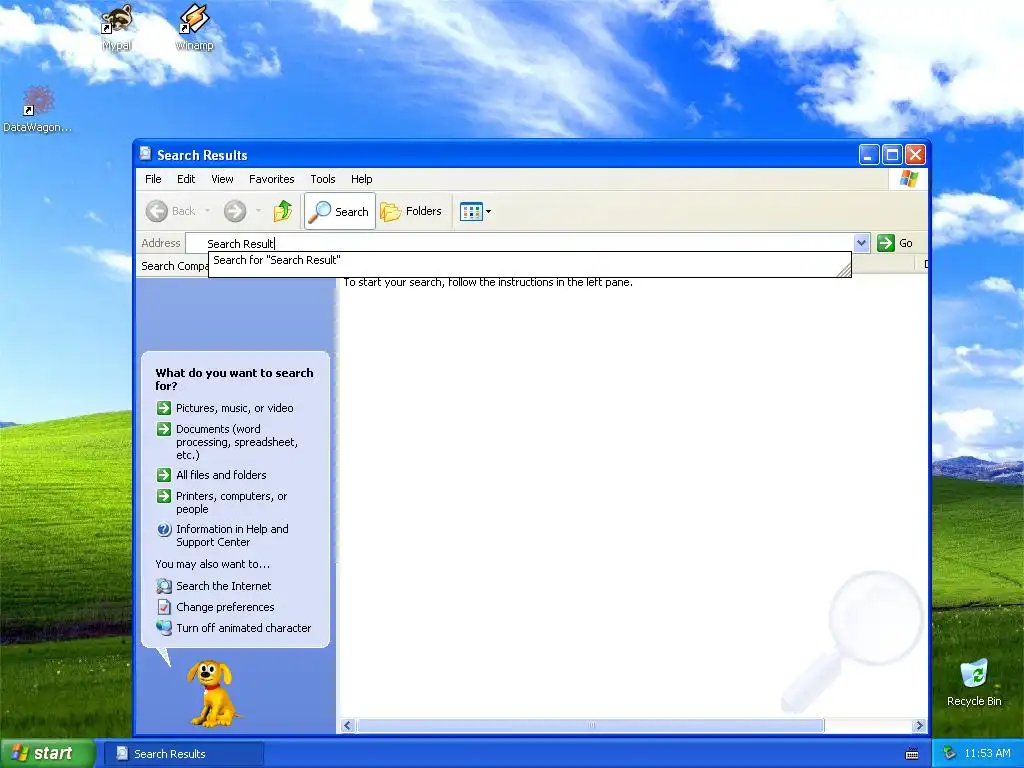1024x768 pixels.
Task: Open the Mypal desktop shortcut
Action: click(117, 27)
